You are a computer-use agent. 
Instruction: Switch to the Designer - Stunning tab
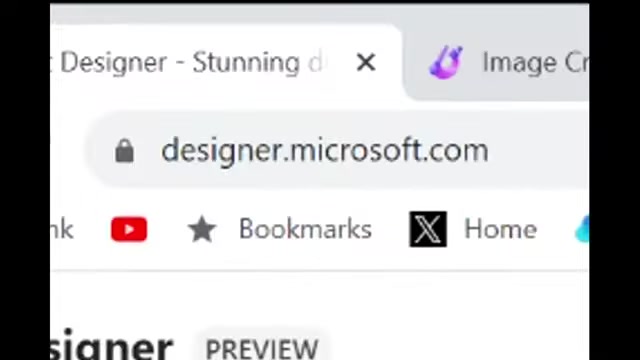tap(226, 62)
